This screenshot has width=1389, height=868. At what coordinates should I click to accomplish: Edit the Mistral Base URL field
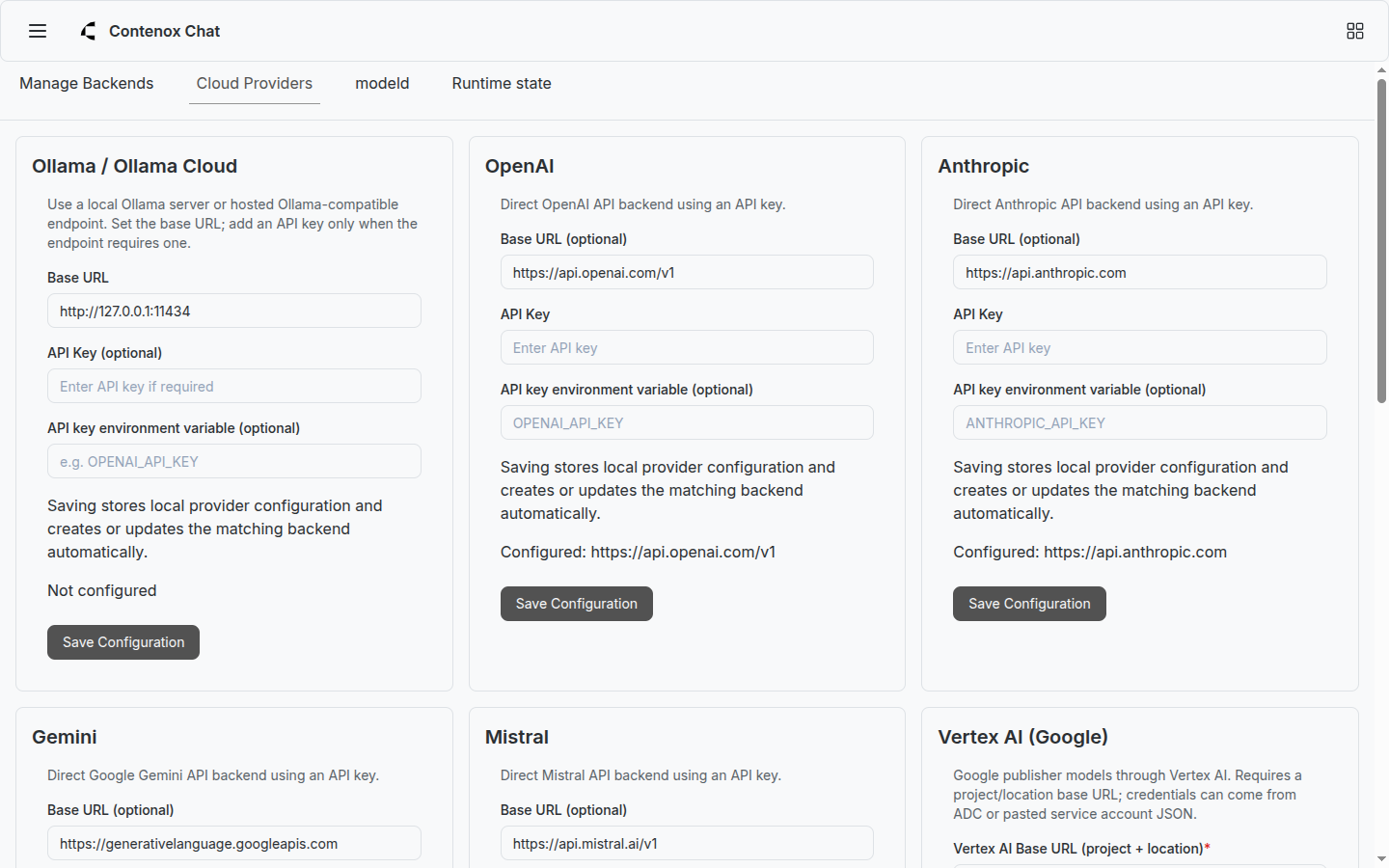[687, 843]
